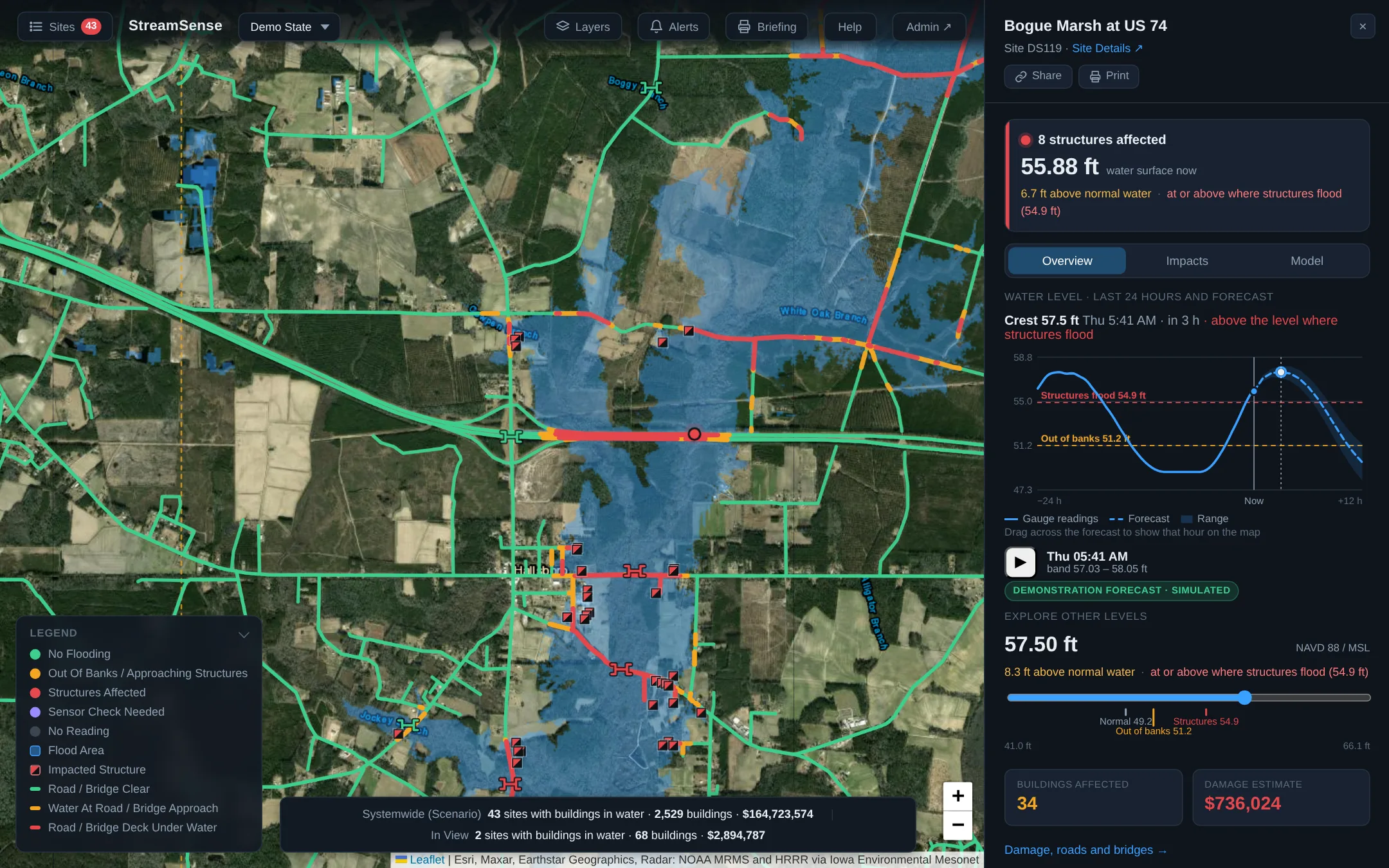The width and height of the screenshot is (1389, 868).
Task: Click the forecast crest point on chart
Action: point(1281,372)
